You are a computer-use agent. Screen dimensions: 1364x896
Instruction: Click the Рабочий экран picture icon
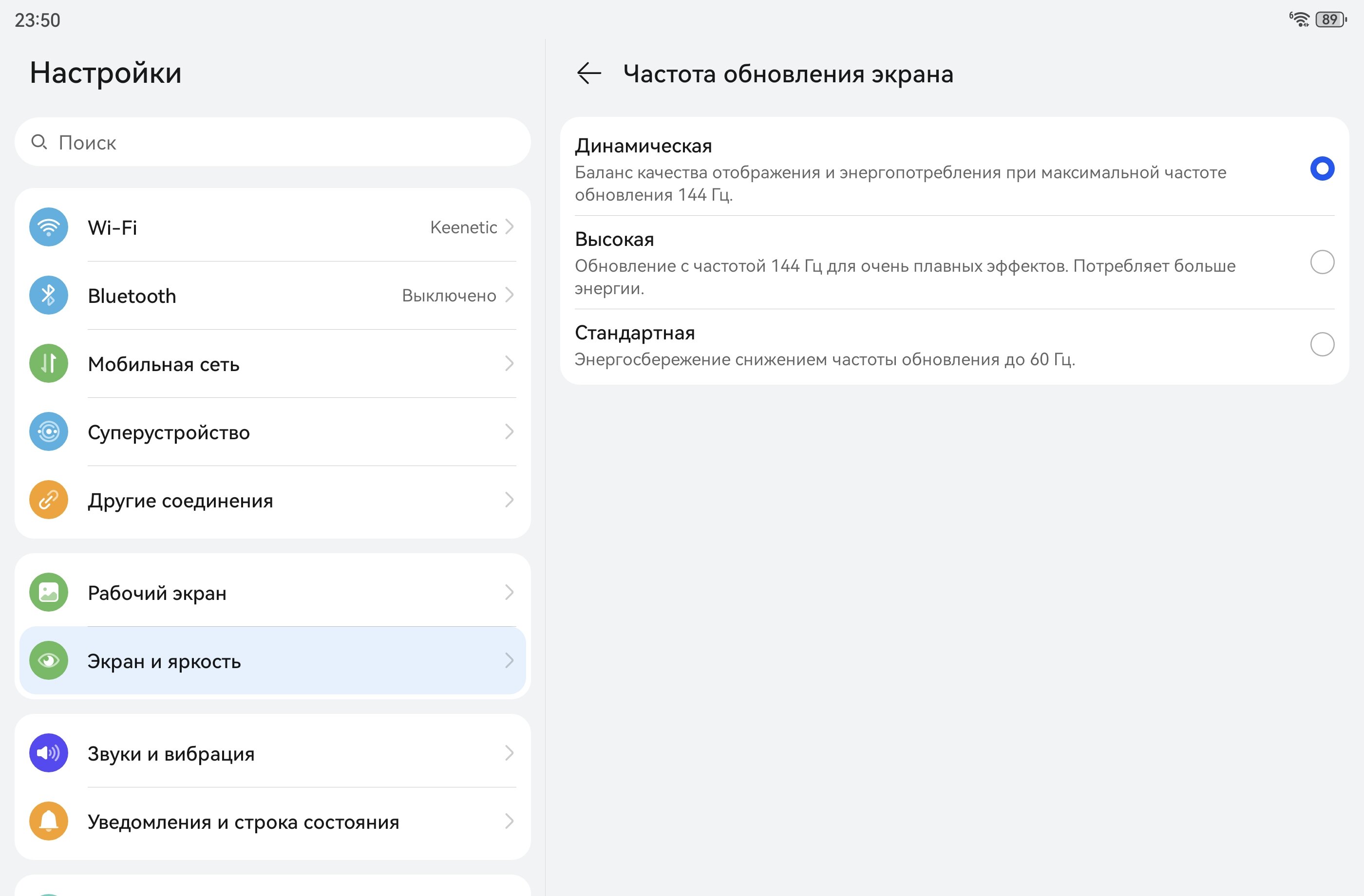(49, 592)
